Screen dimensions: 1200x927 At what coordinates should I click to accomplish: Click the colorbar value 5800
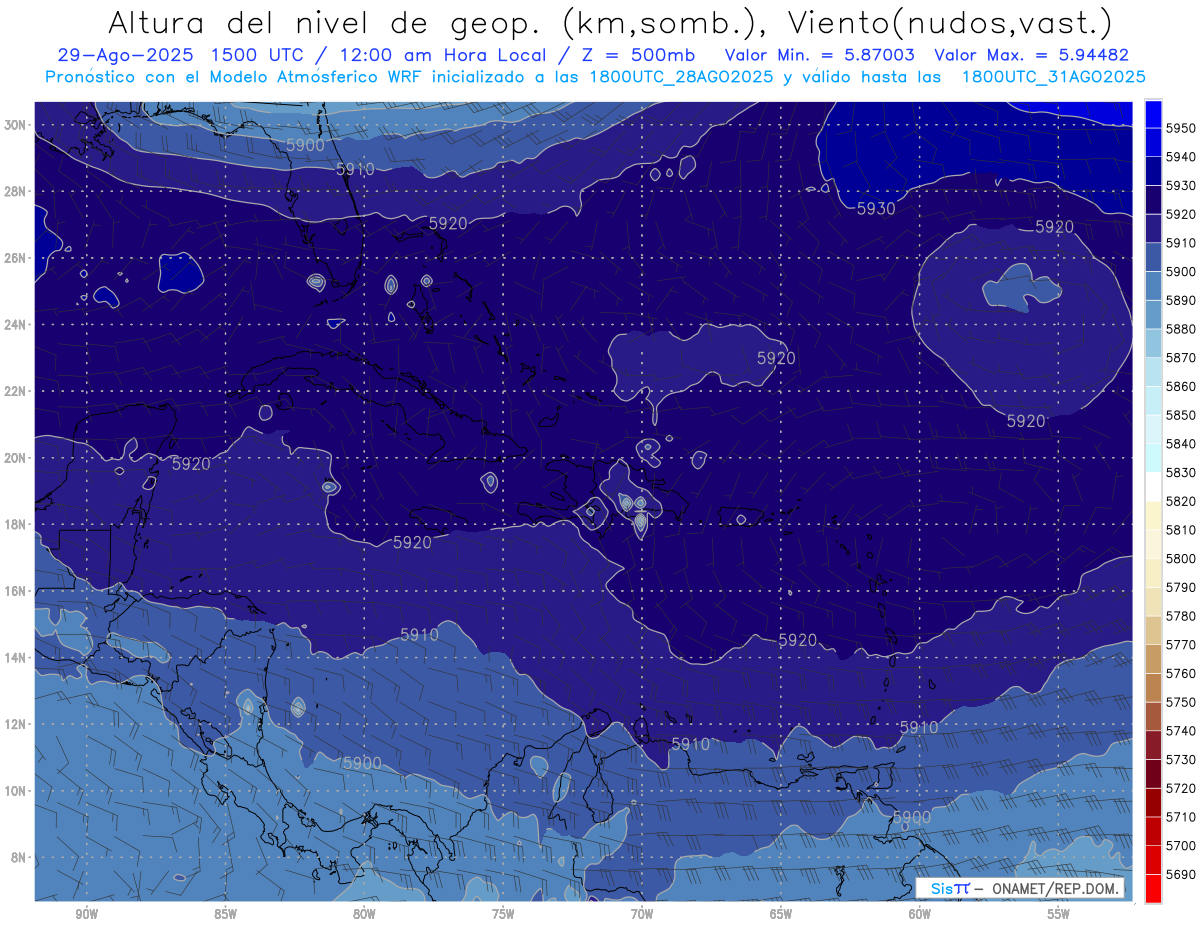coord(1180,558)
